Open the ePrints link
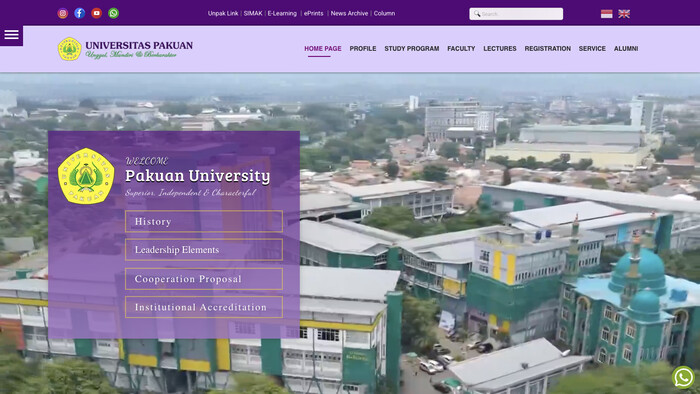The height and width of the screenshot is (394, 700). (313, 13)
